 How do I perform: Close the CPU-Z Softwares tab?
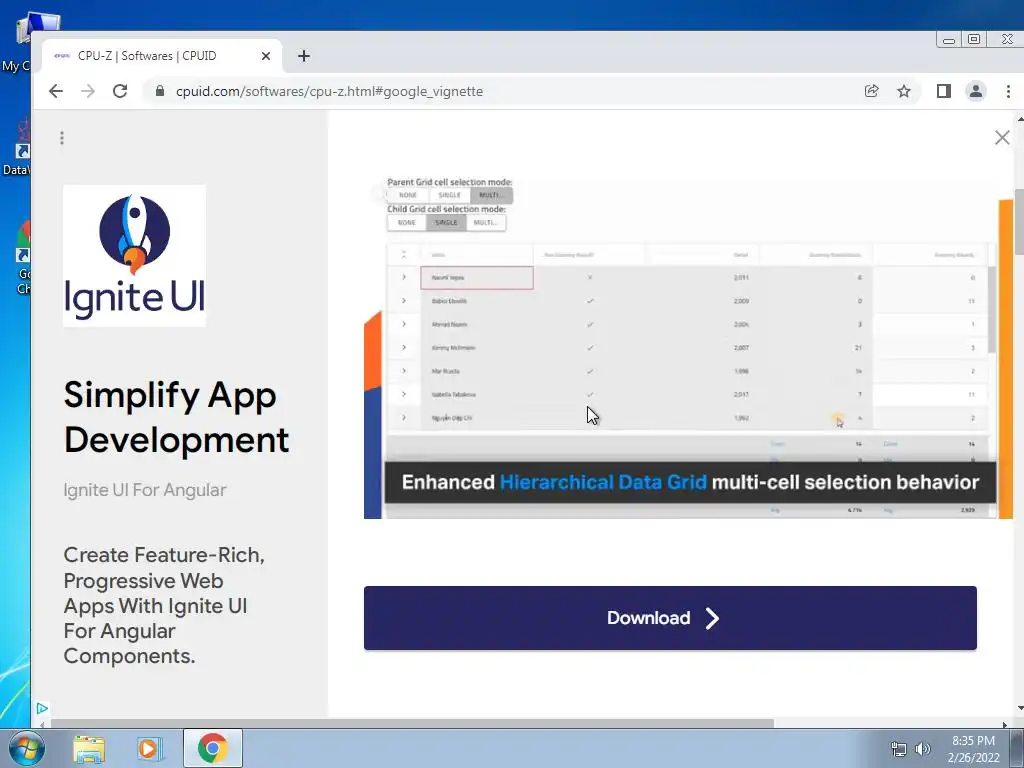click(x=266, y=56)
